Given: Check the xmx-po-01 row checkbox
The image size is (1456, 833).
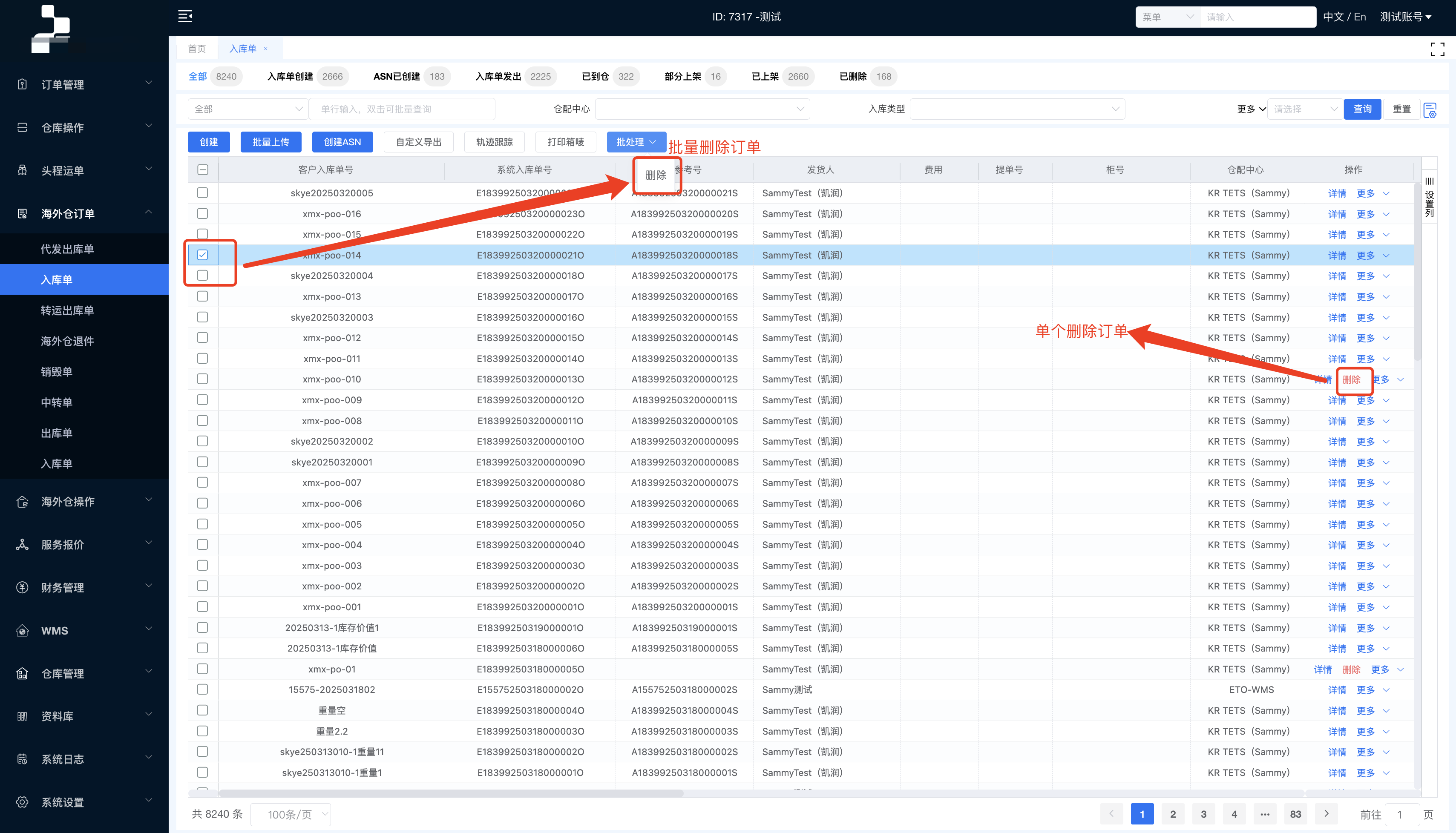Looking at the screenshot, I should [x=202, y=669].
